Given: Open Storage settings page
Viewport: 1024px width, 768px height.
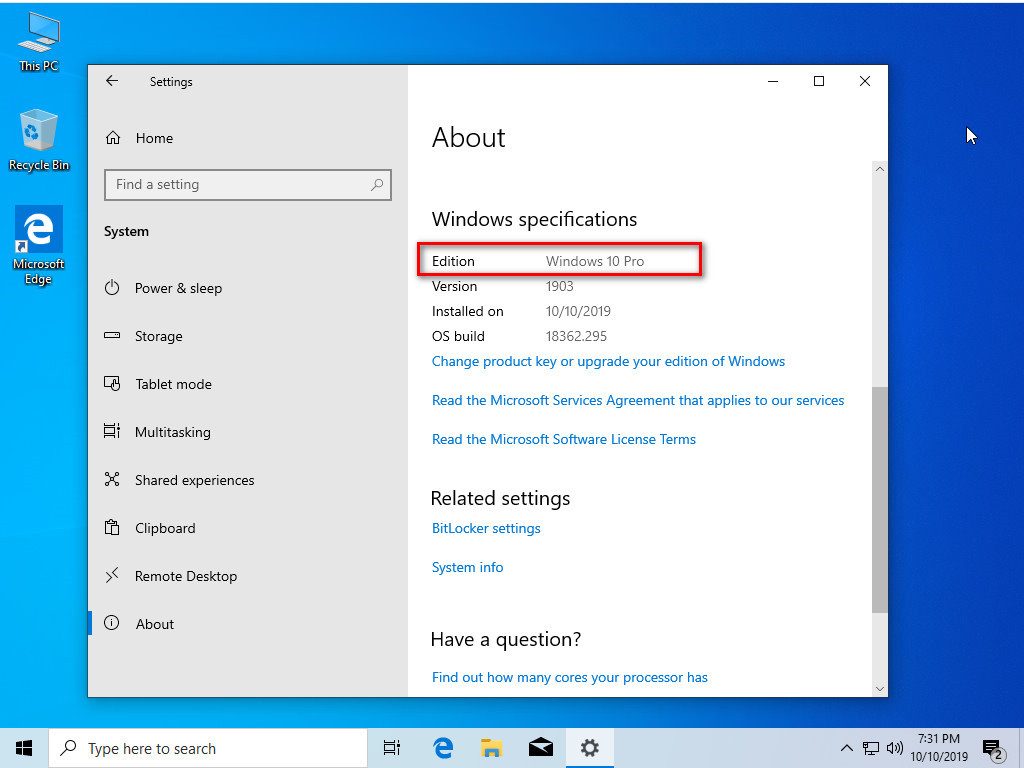Looking at the screenshot, I should click(x=144, y=336).
